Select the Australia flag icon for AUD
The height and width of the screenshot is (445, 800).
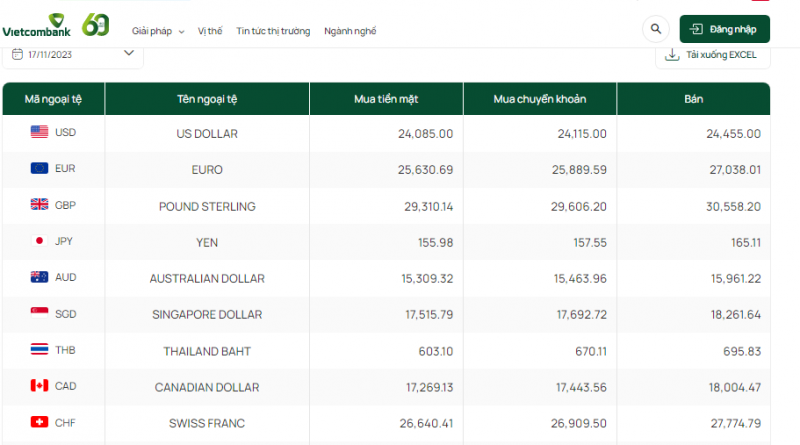click(40, 277)
